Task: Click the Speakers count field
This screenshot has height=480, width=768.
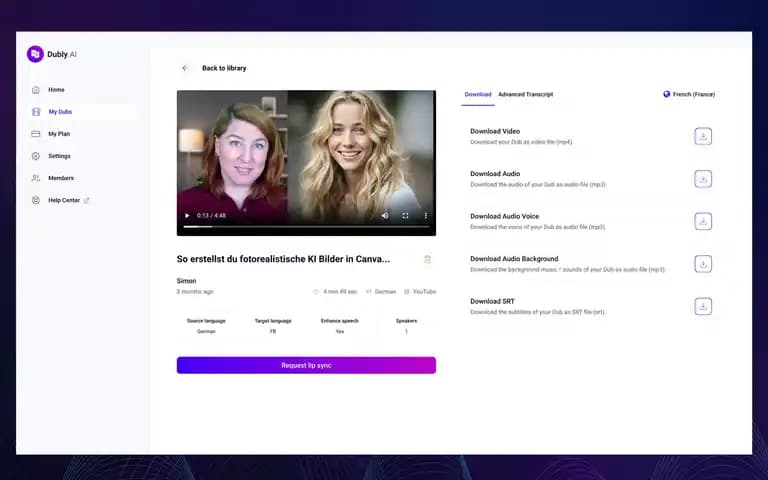Action: click(406, 326)
